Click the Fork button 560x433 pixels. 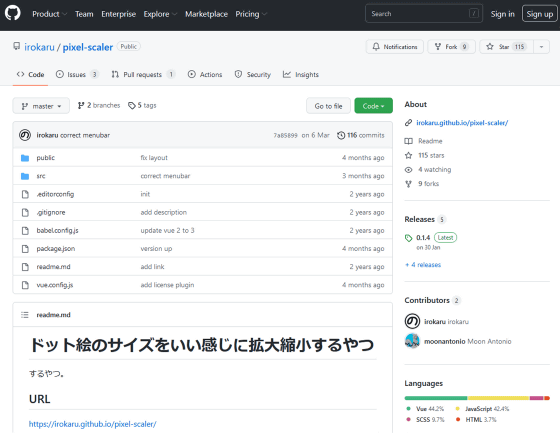coord(451,46)
